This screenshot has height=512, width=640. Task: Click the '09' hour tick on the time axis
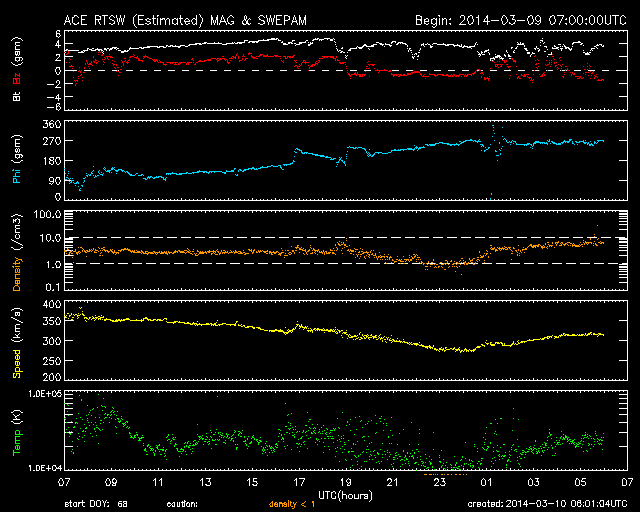pyautogui.click(x=111, y=483)
